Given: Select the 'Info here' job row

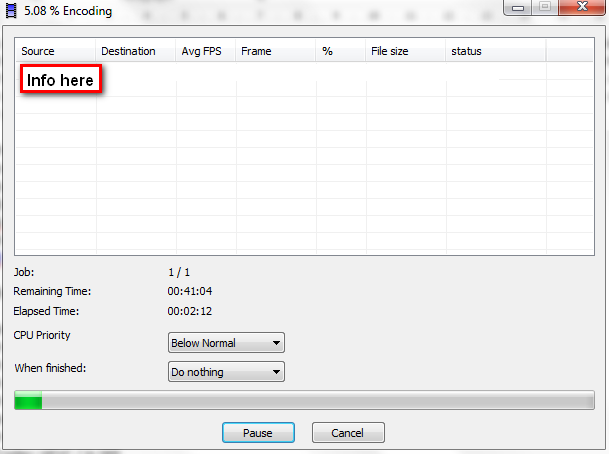Looking at the screenshot, I should pos(60,80).
